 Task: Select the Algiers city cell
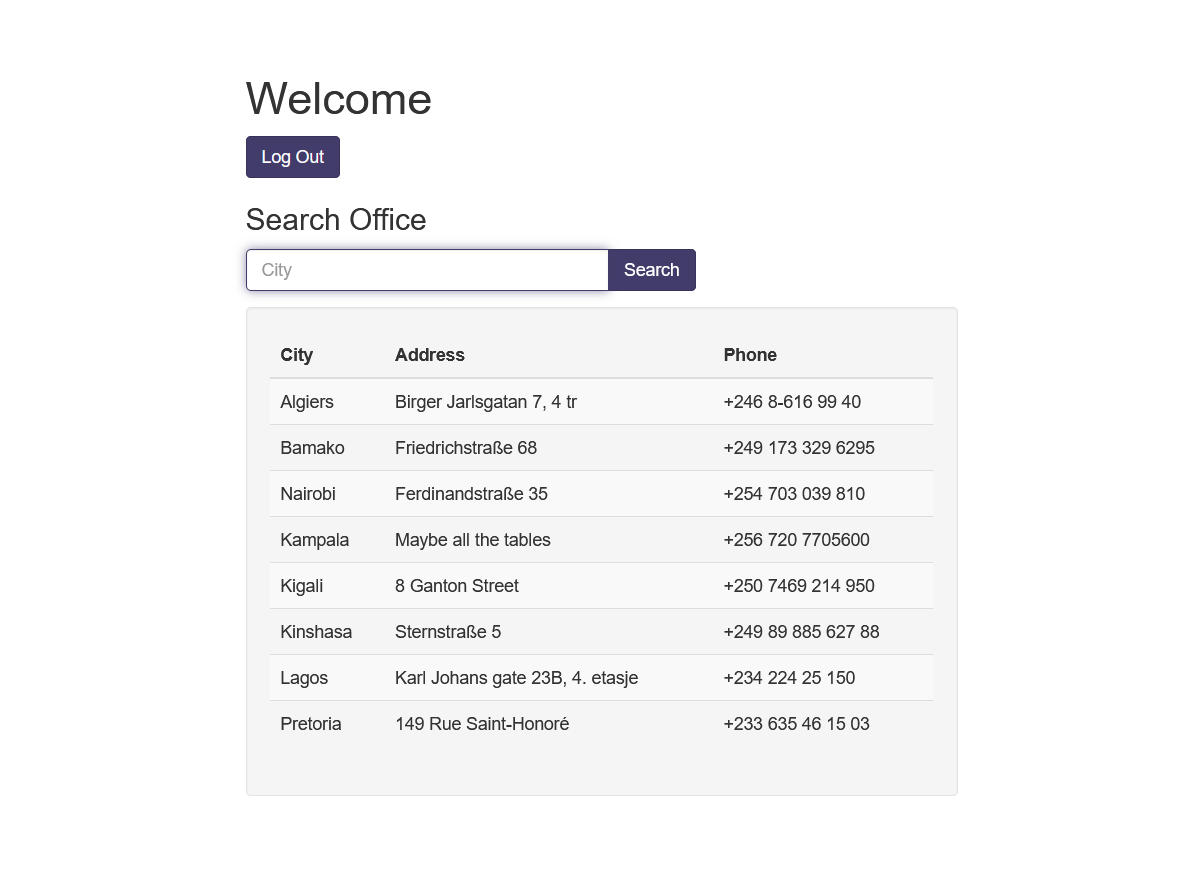pyautogui.click(x=307, y=402)
